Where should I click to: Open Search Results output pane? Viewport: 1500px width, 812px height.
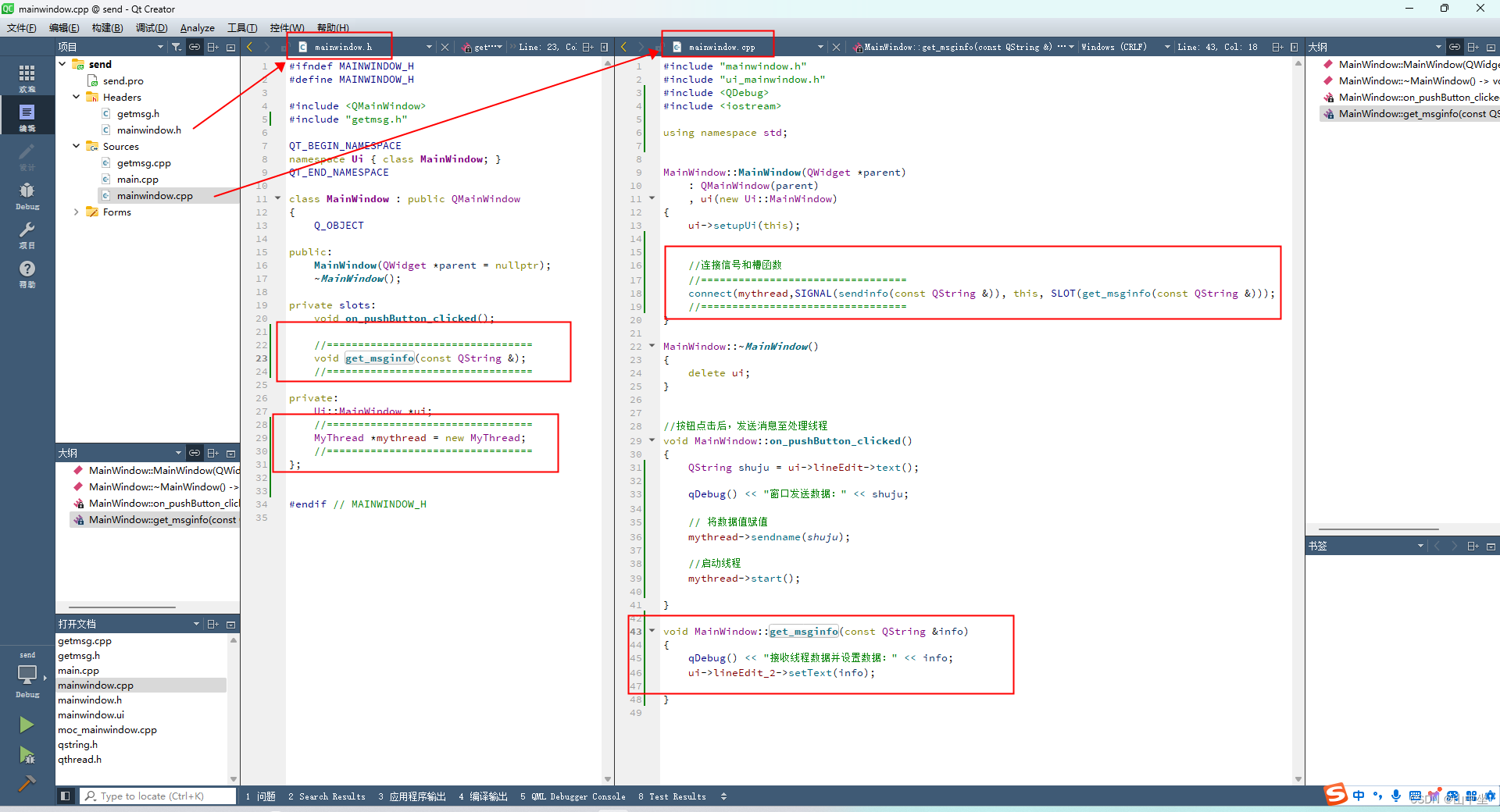327,796
